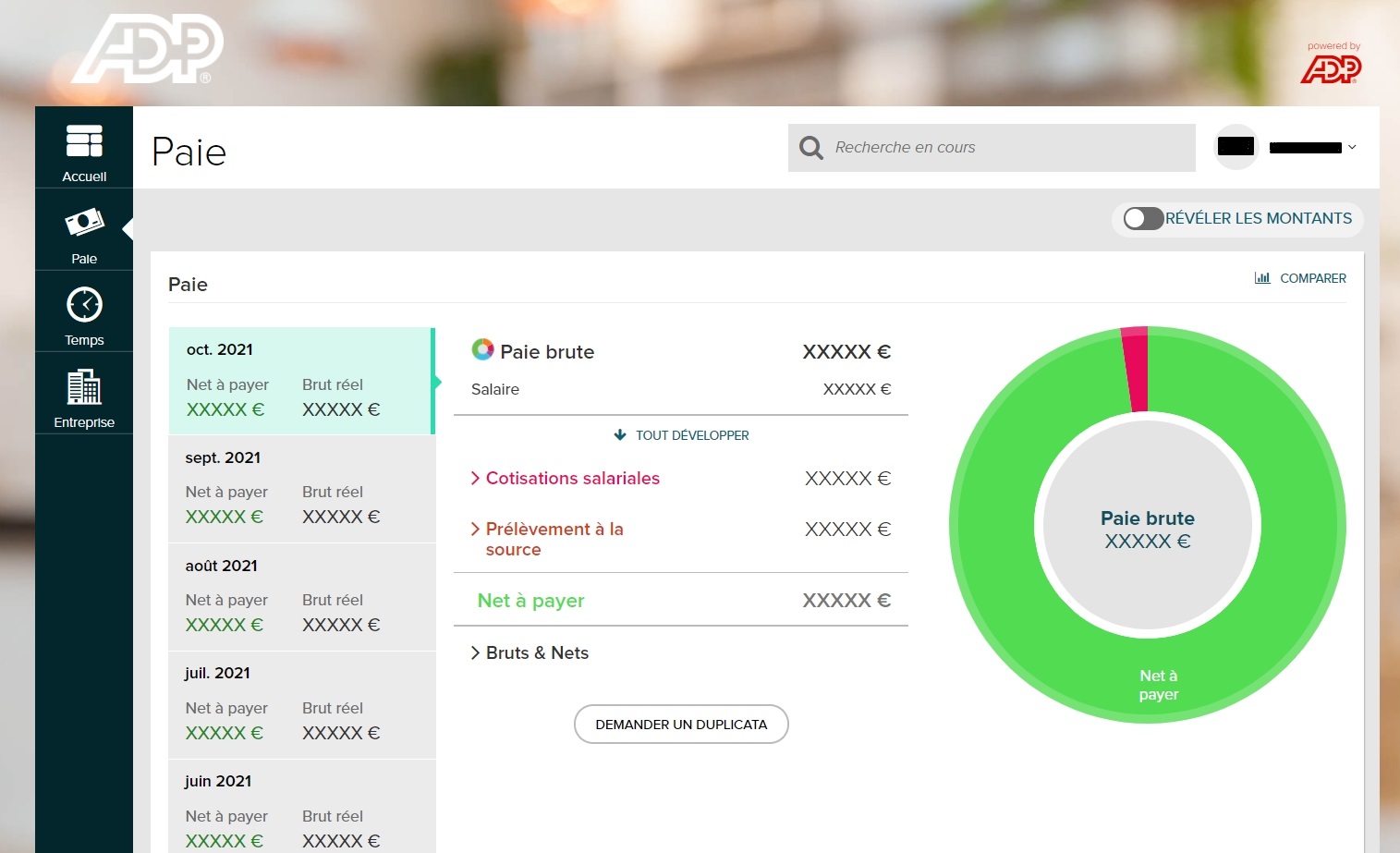Click the COMPARER chart icon

click(1262, 277)
